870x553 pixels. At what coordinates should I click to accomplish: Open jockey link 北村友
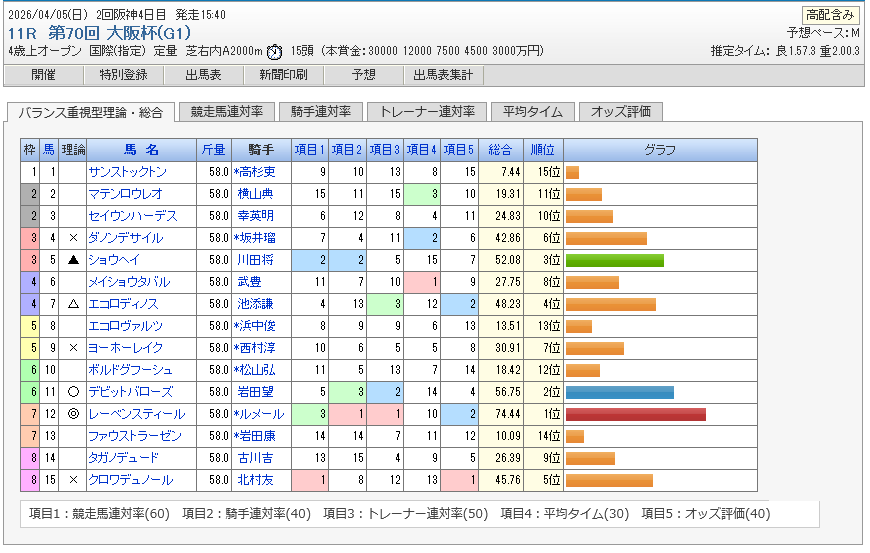[255, 480]
